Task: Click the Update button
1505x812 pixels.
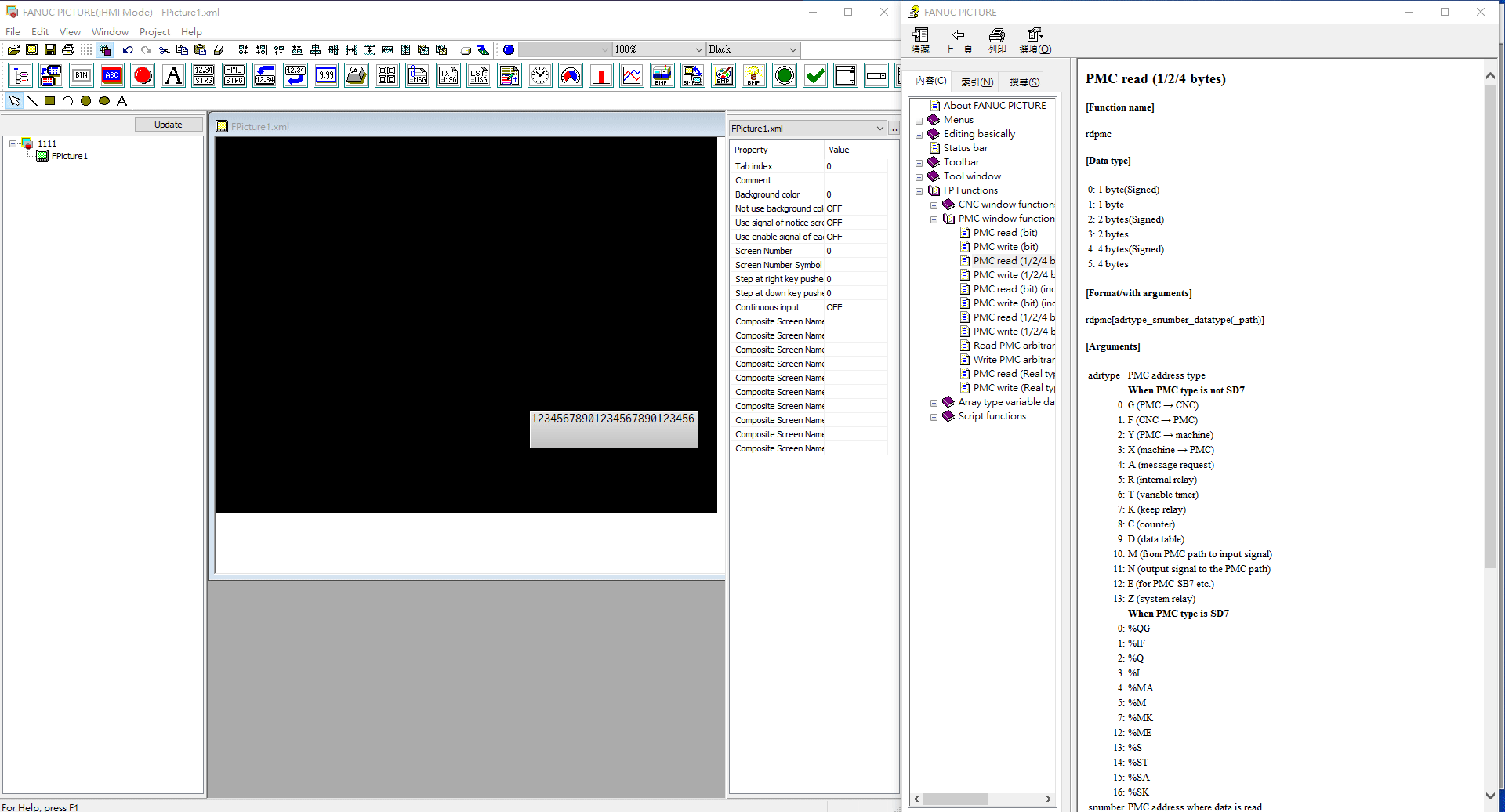Action: (168, 125)
